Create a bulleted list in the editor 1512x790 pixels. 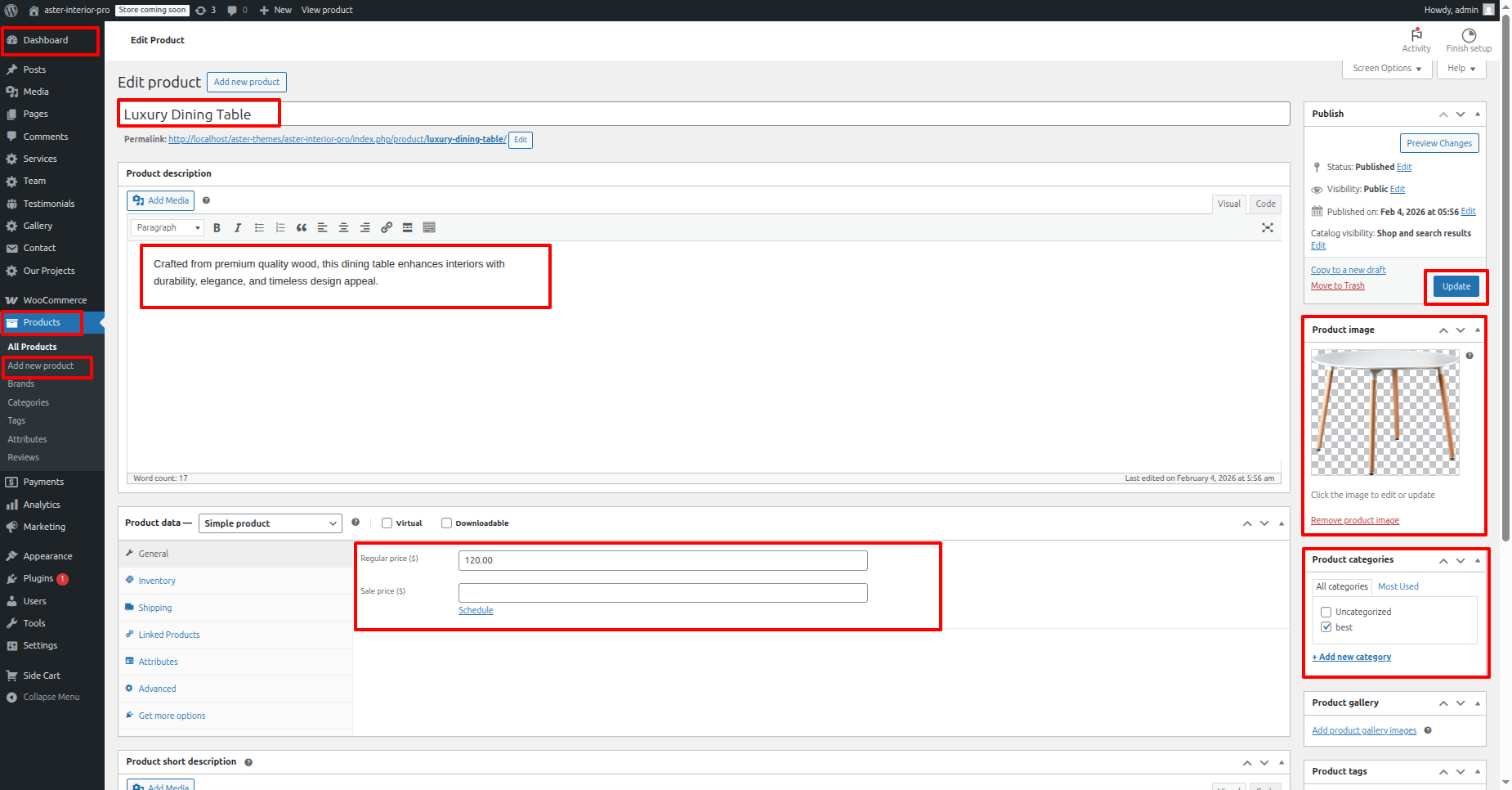pos(259,228)
